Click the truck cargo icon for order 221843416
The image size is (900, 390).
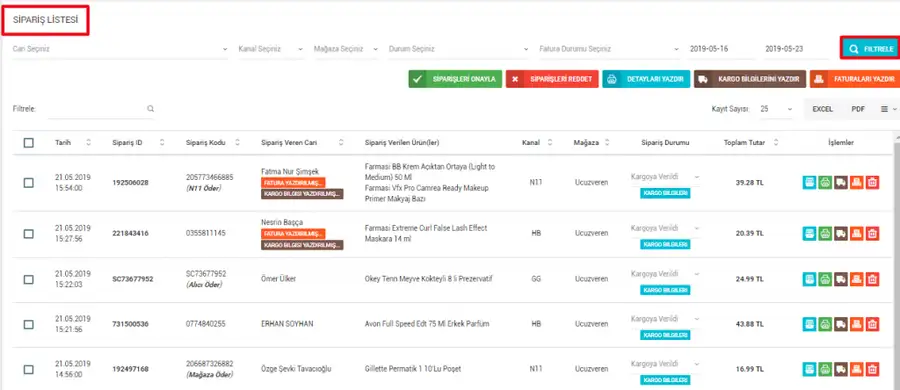(841, 233)
